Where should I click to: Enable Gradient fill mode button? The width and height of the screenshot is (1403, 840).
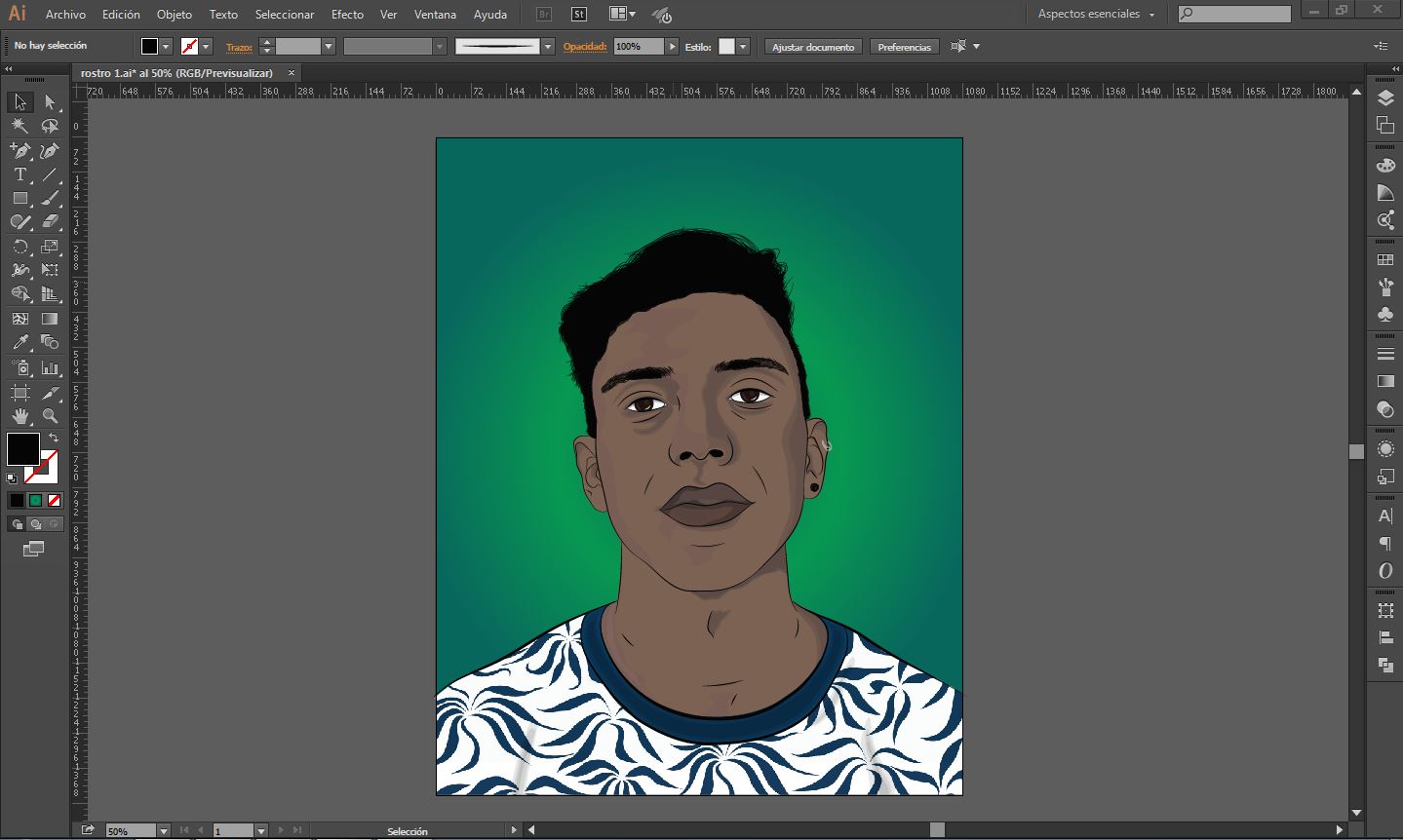coord(35,500)
